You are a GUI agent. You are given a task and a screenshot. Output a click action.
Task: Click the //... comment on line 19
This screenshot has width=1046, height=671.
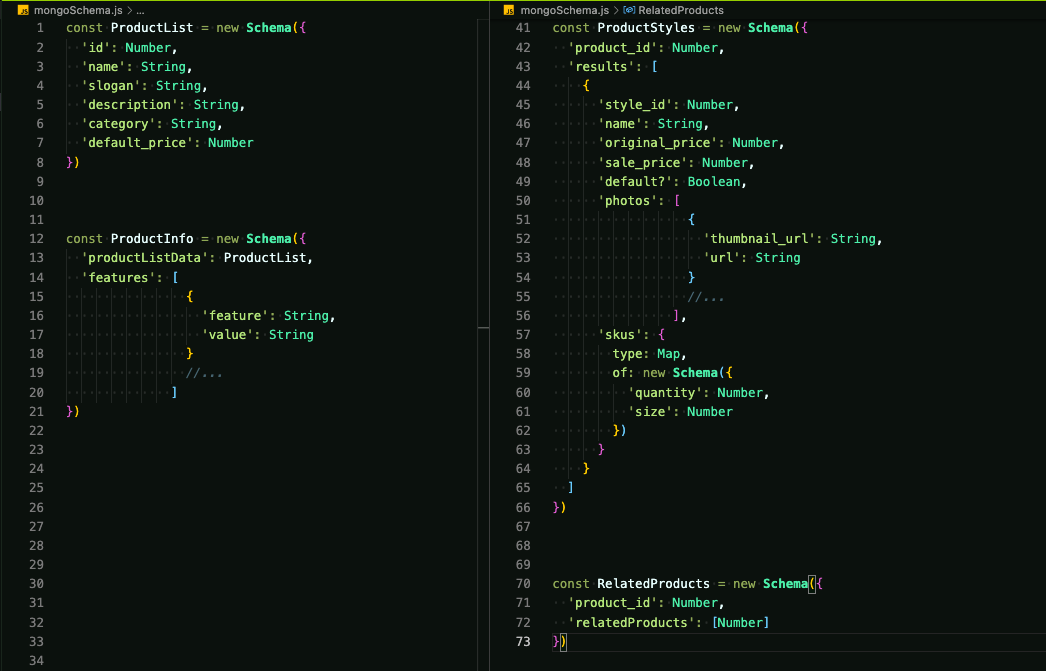tap(204, 373)
